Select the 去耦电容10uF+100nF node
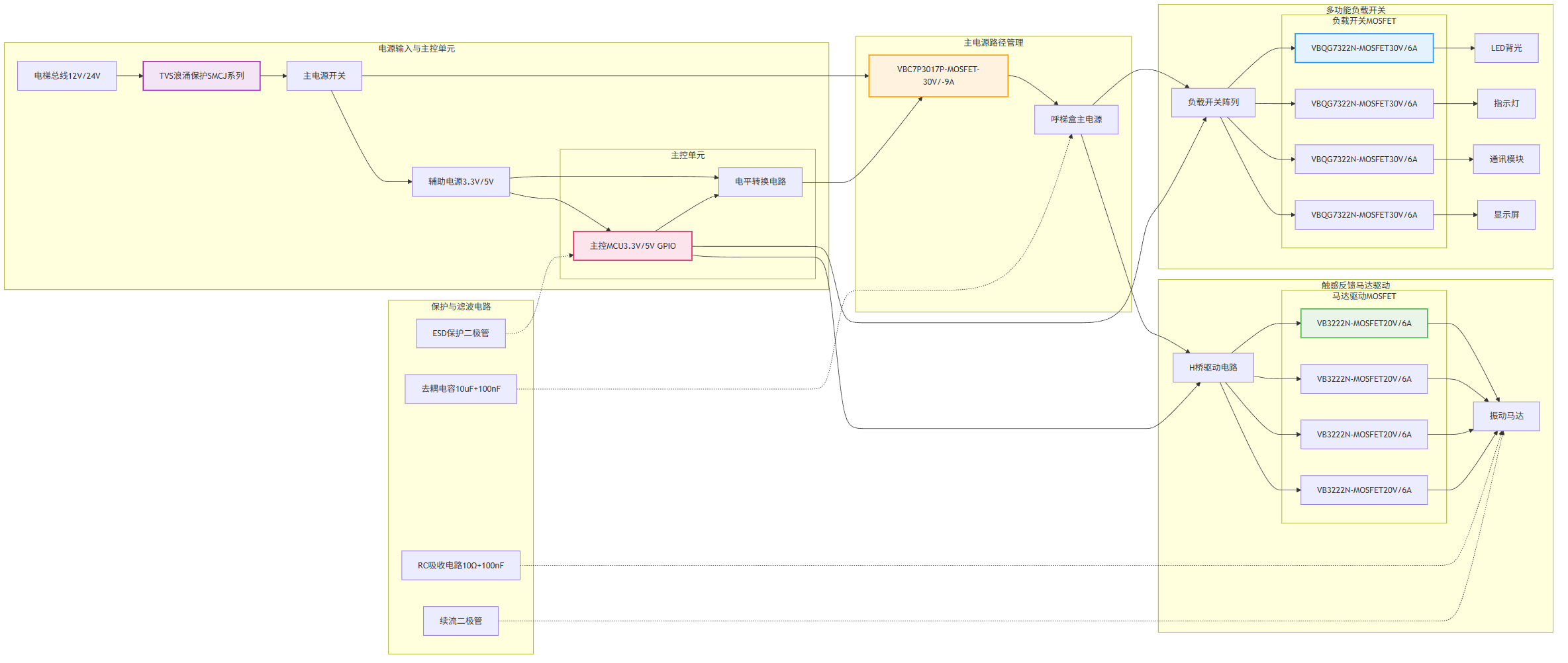Viewport: 1568px width, 663px height. [x=461, y=389]
